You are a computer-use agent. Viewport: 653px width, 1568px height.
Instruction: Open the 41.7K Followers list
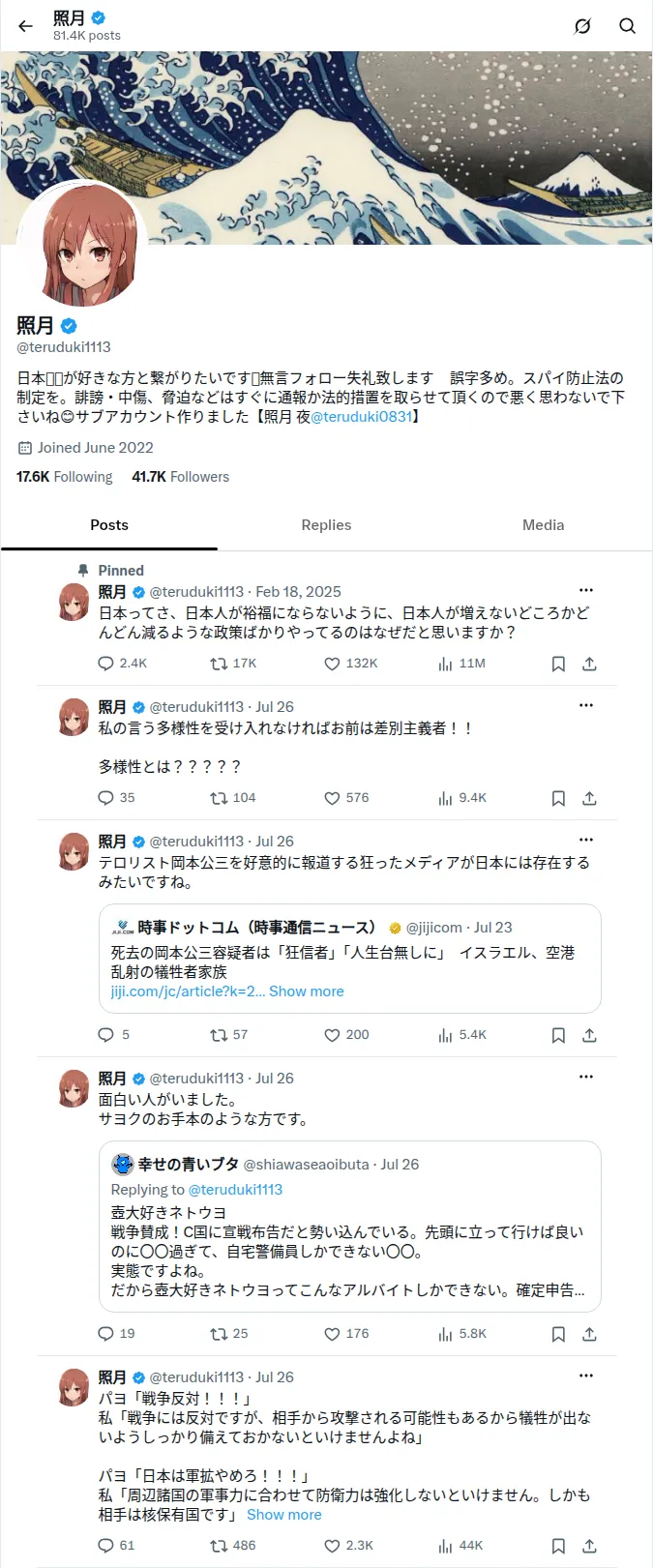click(x=181, y=477)
